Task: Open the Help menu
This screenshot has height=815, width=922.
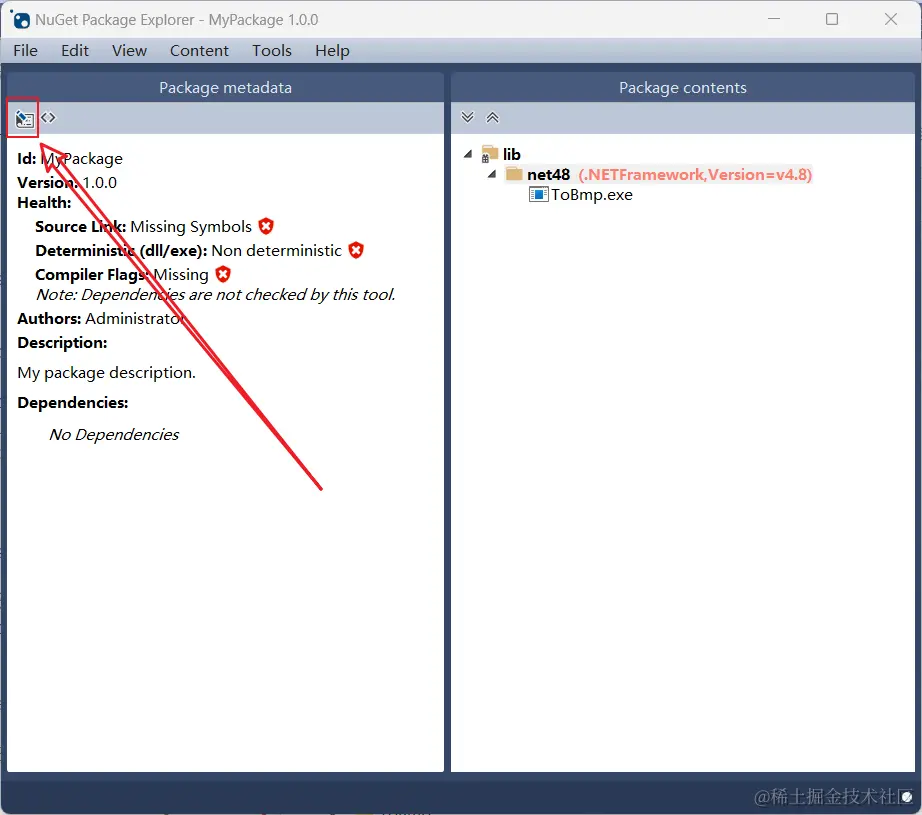Action: [332, 51]
